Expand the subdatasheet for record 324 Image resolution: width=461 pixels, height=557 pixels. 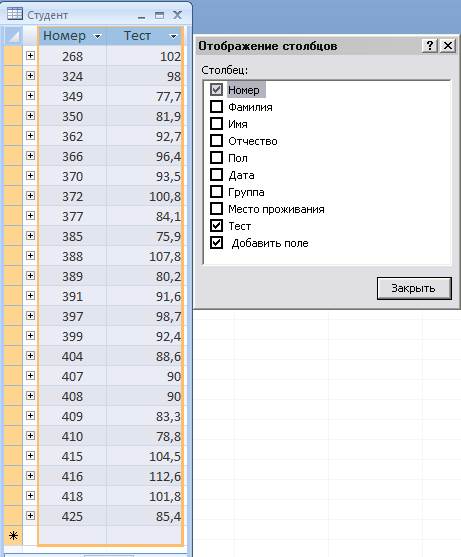coord(30,76)
